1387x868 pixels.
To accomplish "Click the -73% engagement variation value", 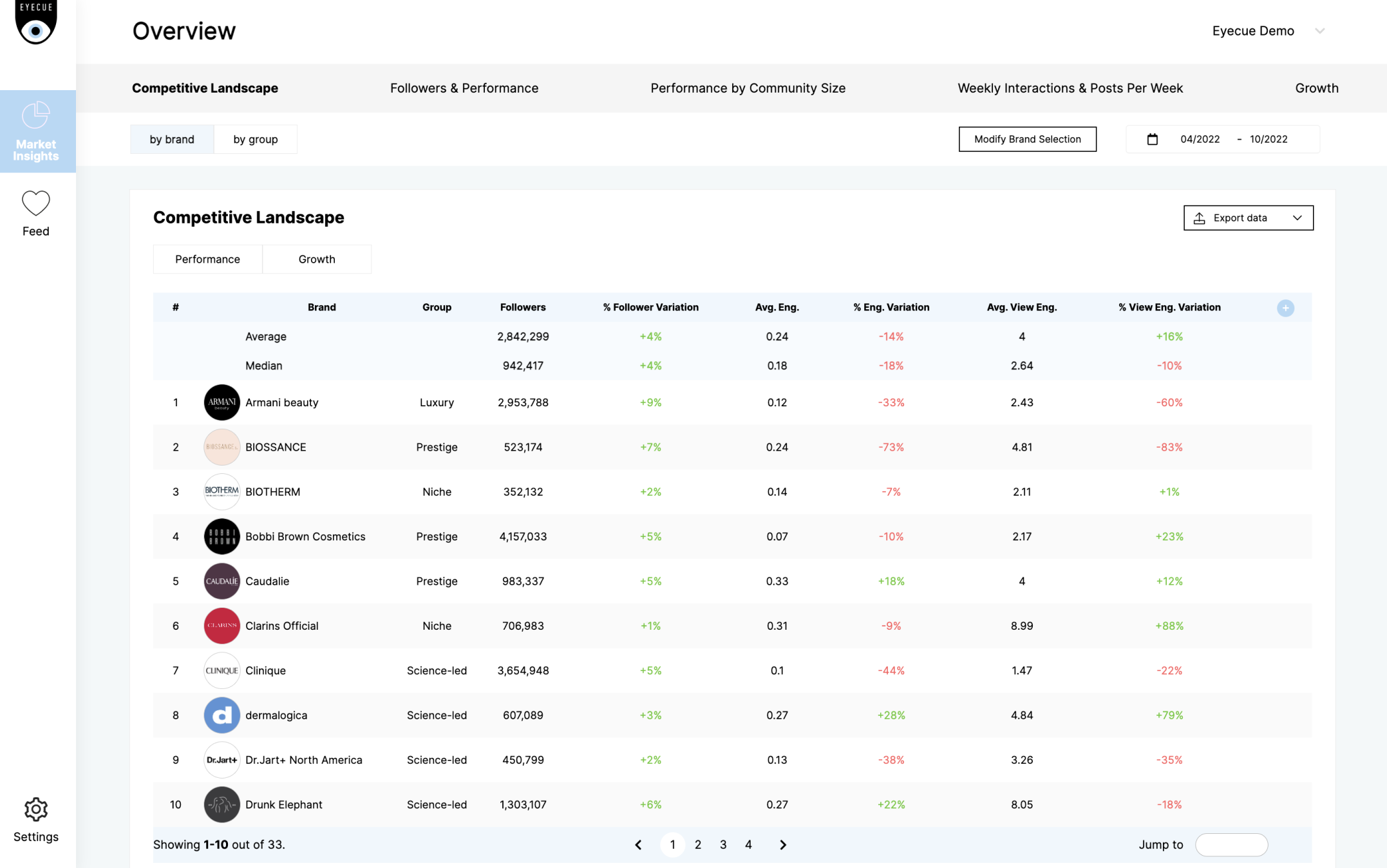I will coord(891,447).
